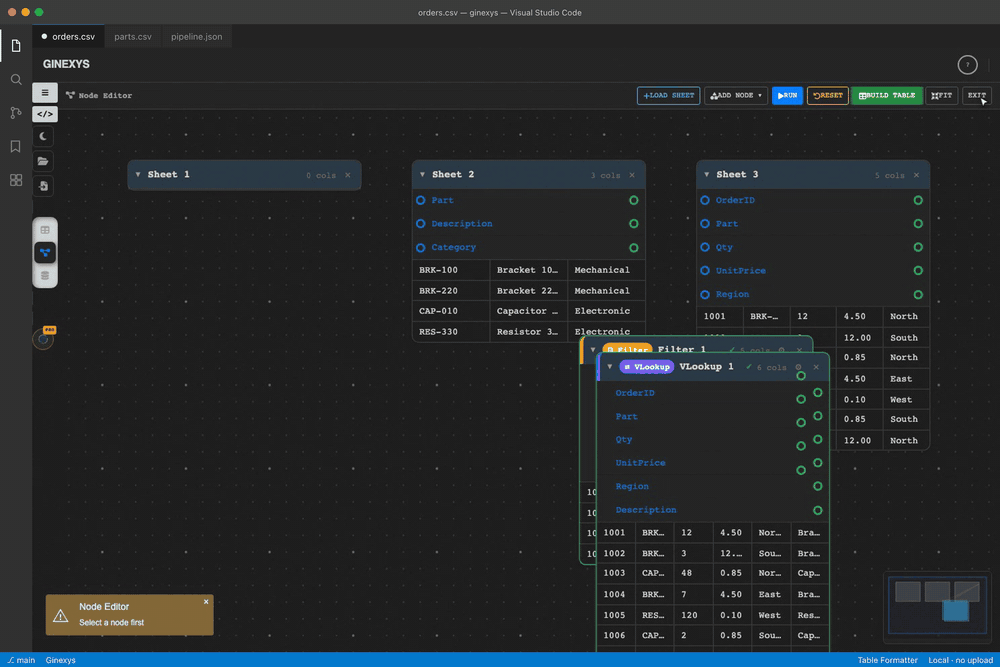
Task: Click the Load Sheet button
Action: 668,96
